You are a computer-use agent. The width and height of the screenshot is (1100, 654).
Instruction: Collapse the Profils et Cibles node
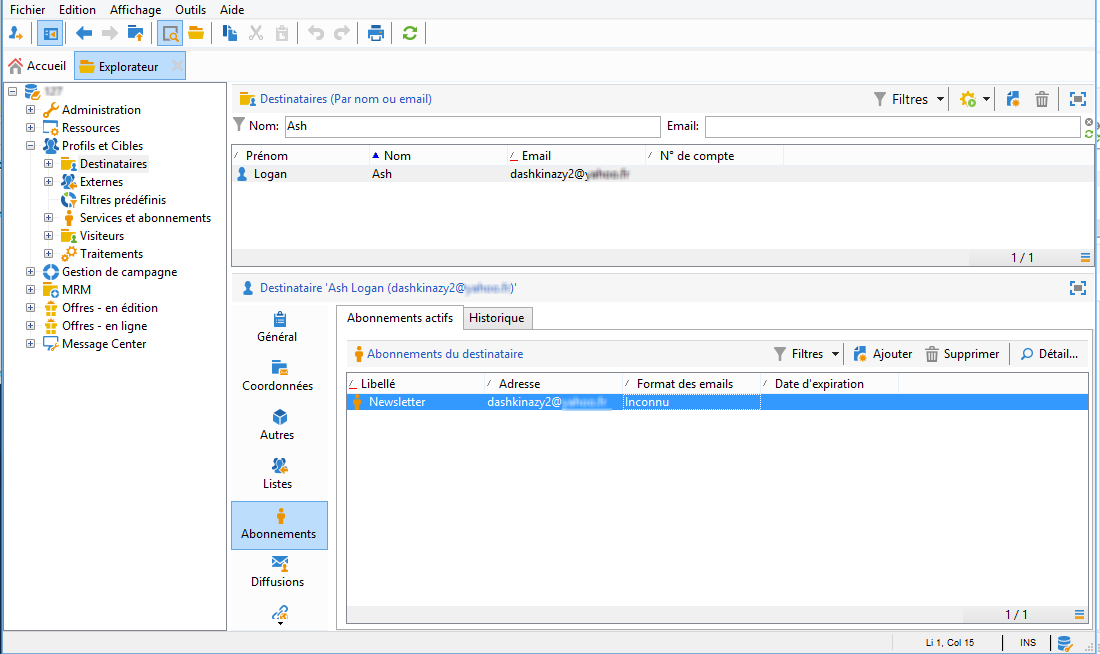point(30,146)
